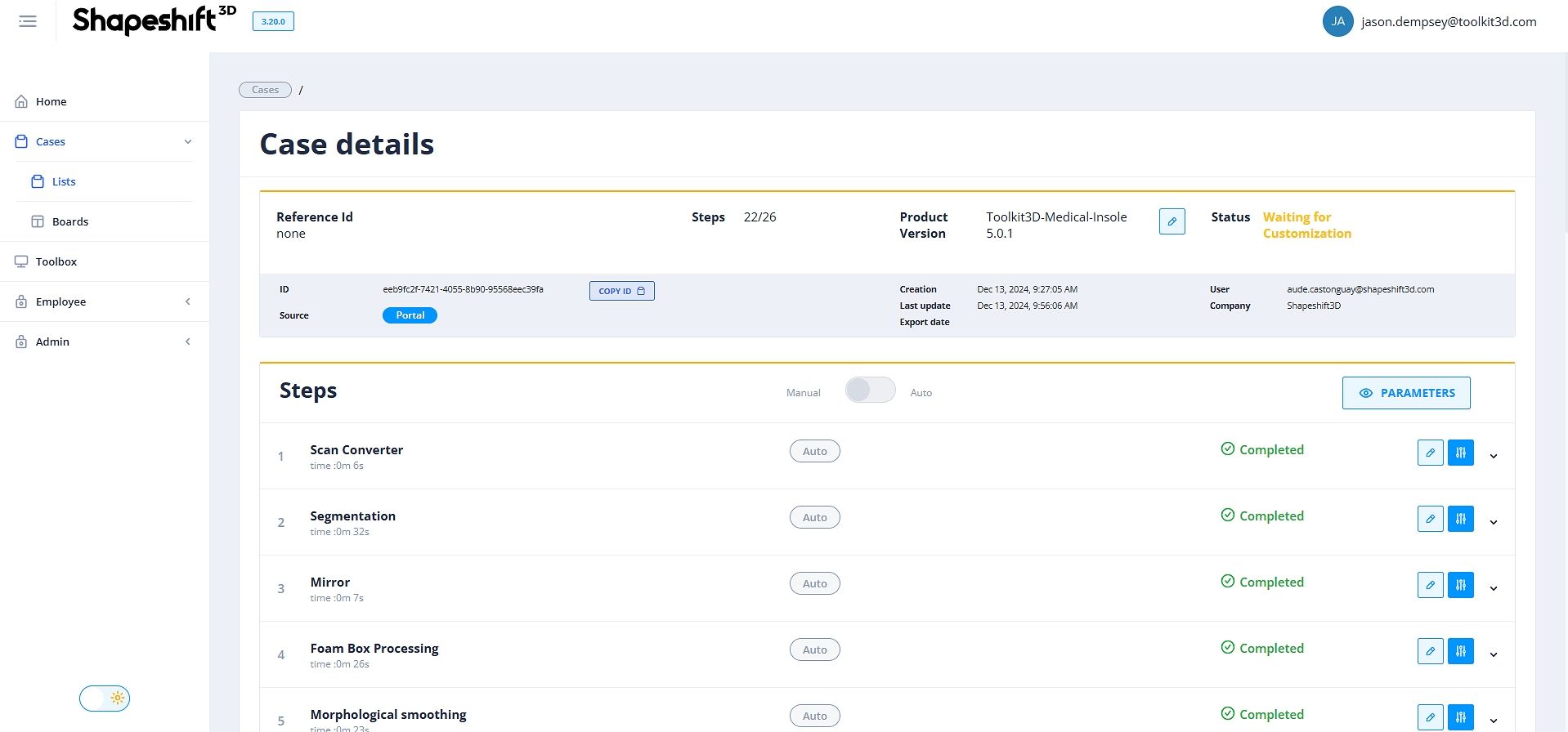Image resolution: width=1568 pixels, height=732 pixels.
Task: Click the Cases breadcrumb chip
Action: [265, 90]
